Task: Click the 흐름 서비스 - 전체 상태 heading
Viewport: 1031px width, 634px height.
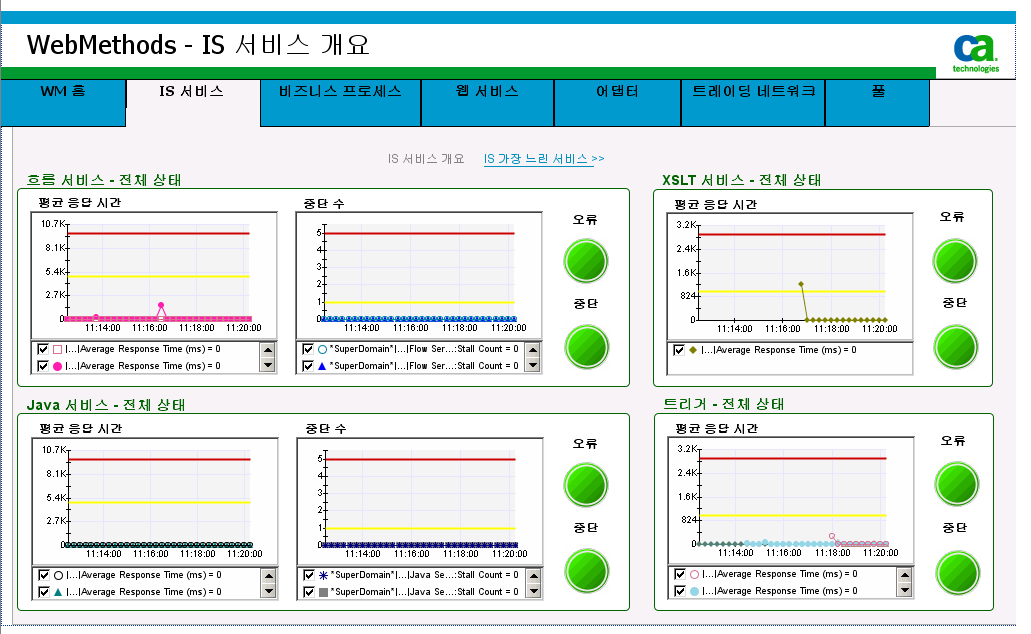Action: tap(103, 180)
